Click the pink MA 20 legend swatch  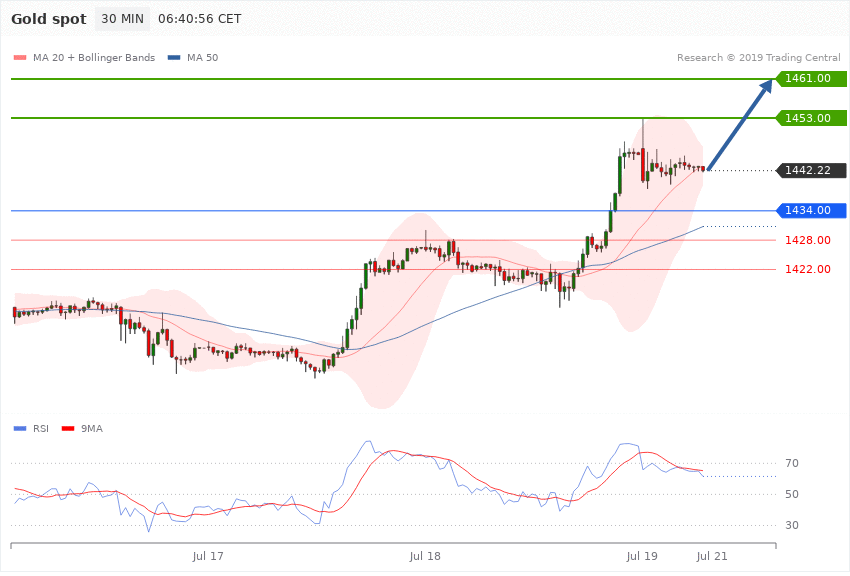tap(20, 57)
